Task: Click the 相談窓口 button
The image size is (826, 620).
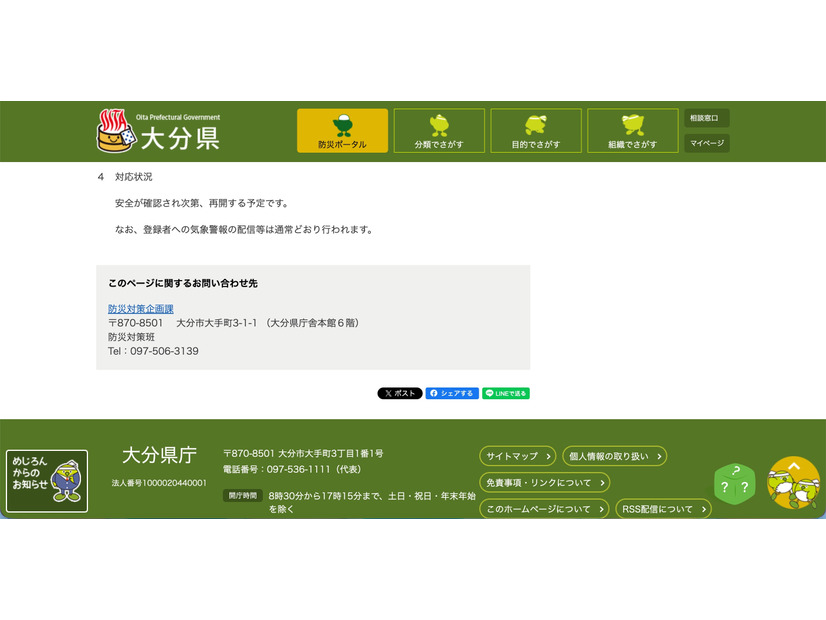Action: pyautogui.click(x=707, y=118)
